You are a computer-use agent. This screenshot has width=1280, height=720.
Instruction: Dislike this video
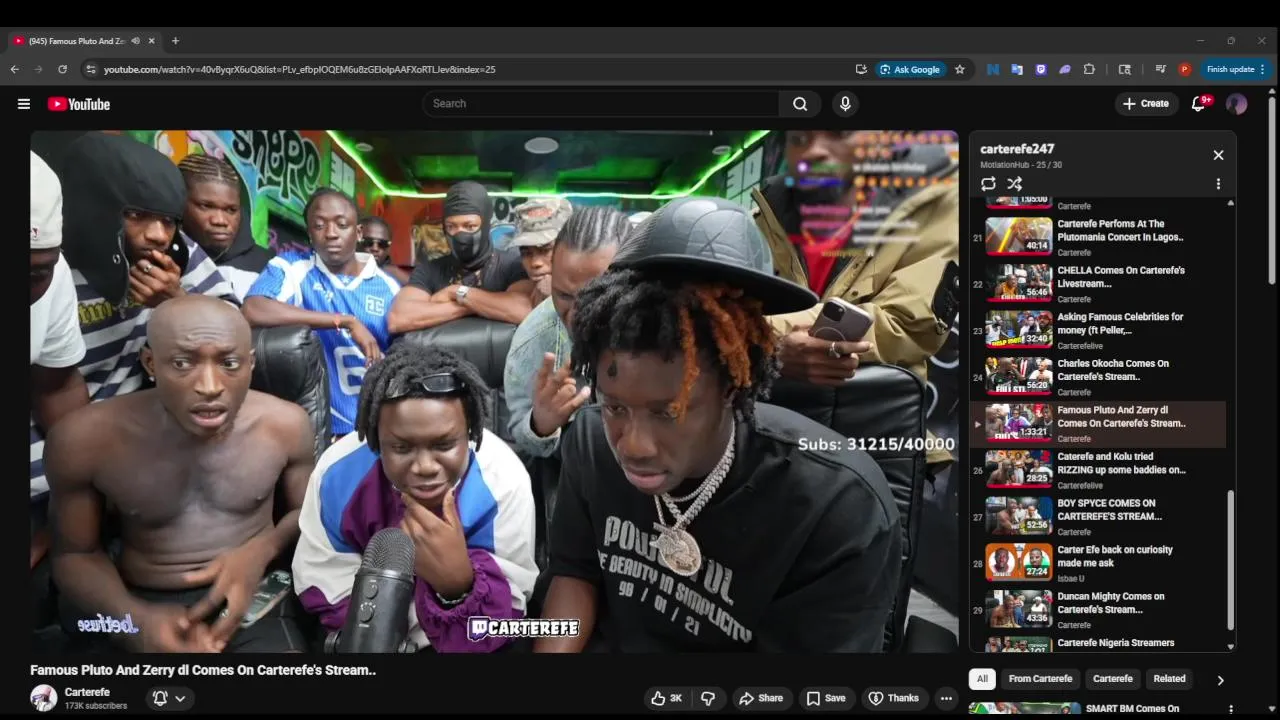pos(708,698)
